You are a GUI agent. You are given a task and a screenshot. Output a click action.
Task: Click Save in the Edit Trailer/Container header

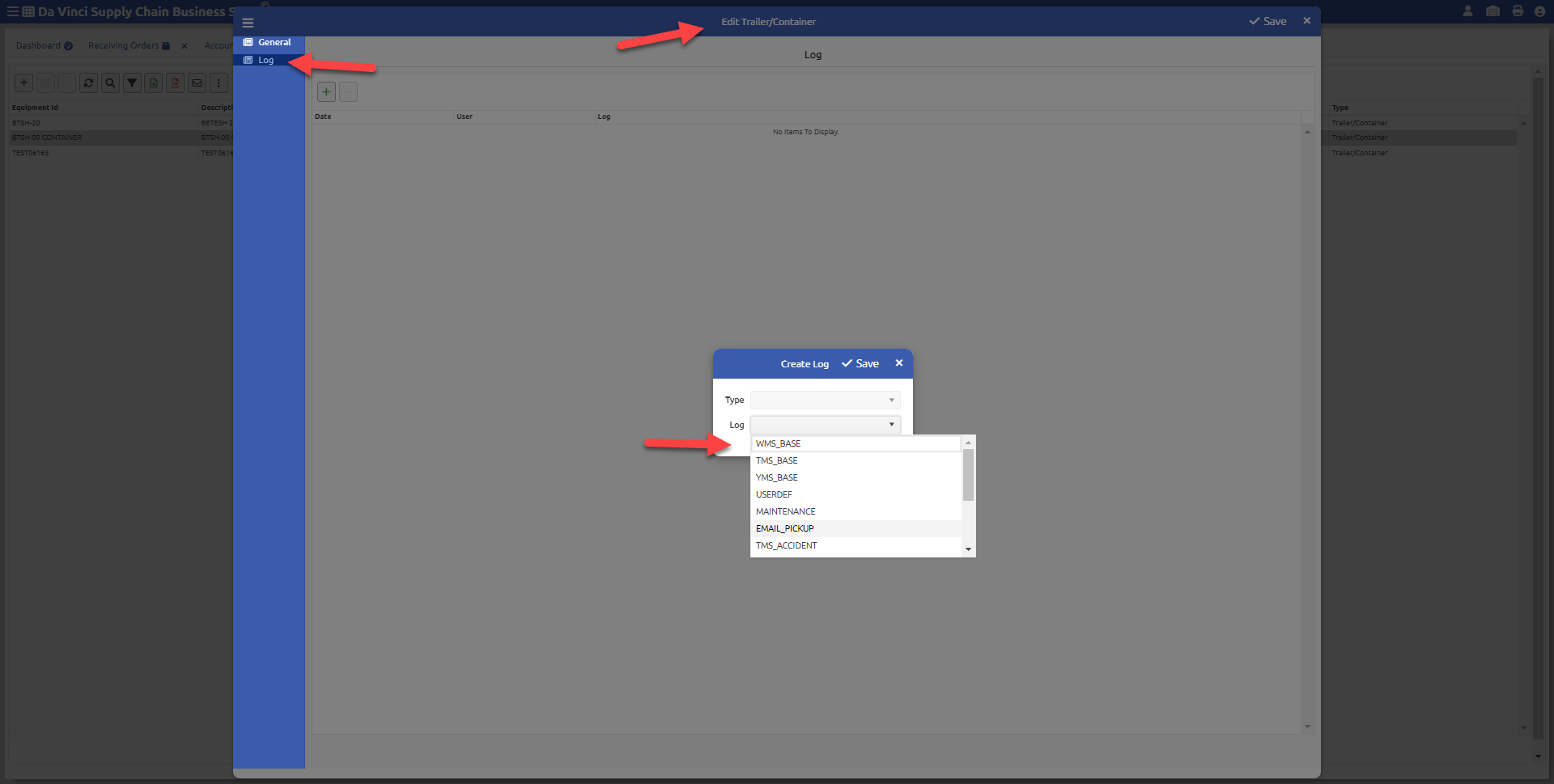1267,22
